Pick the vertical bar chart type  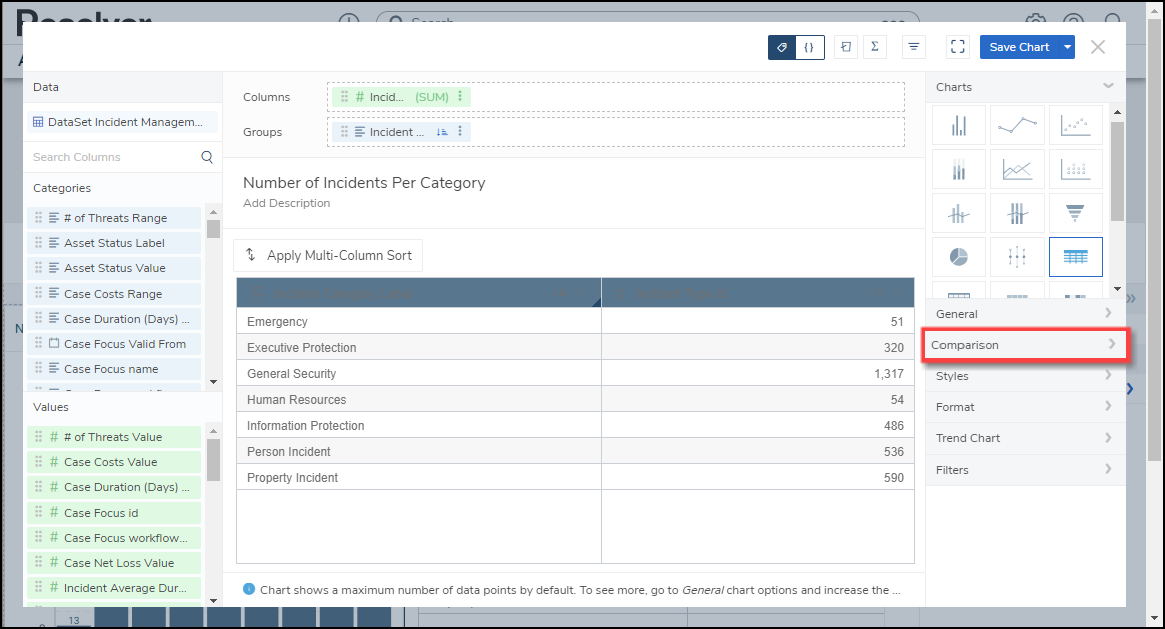coord(959,125)
